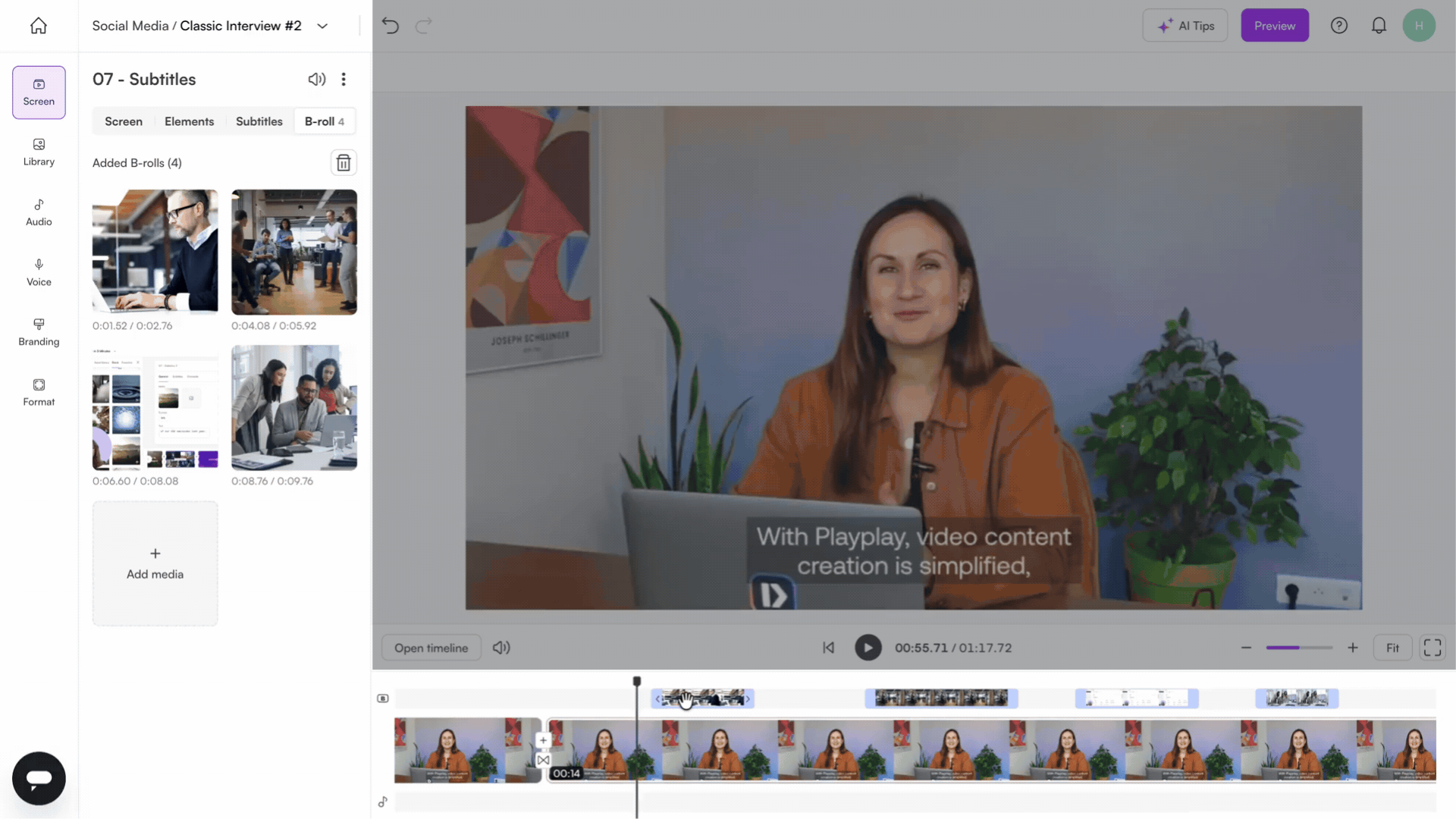This screenshot has height=819, width=1456.
Task: Enter fullscreen preview mode
Action: click(x=1432, y=648)
